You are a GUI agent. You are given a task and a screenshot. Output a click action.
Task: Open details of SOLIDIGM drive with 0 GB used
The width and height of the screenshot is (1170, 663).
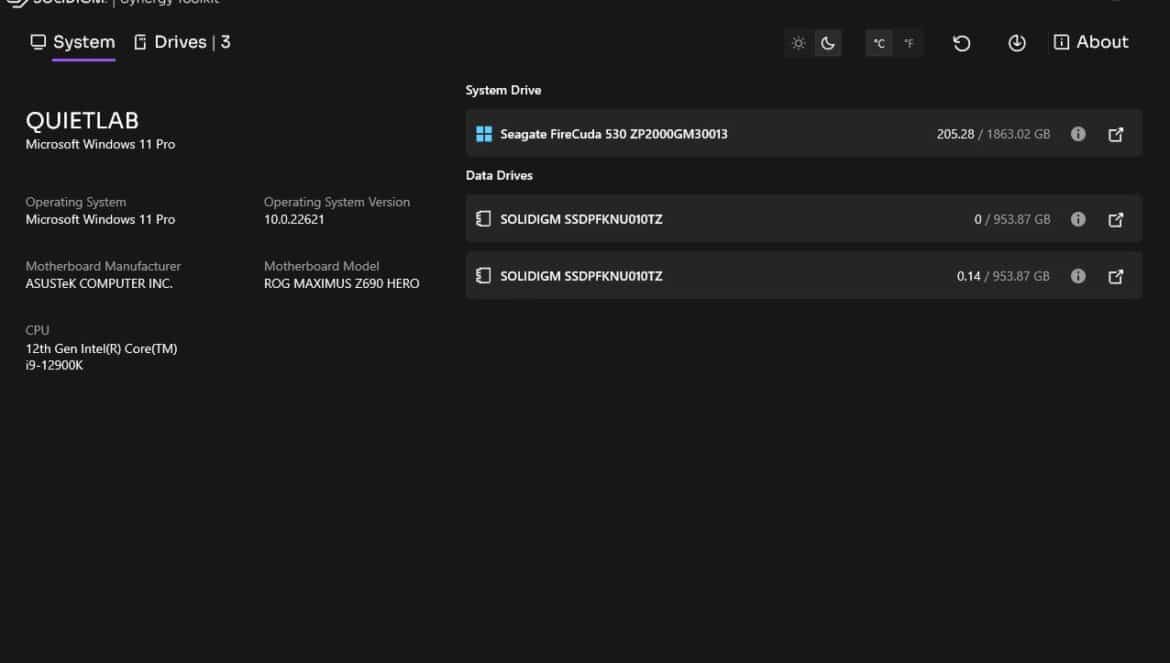point(1116,219)
